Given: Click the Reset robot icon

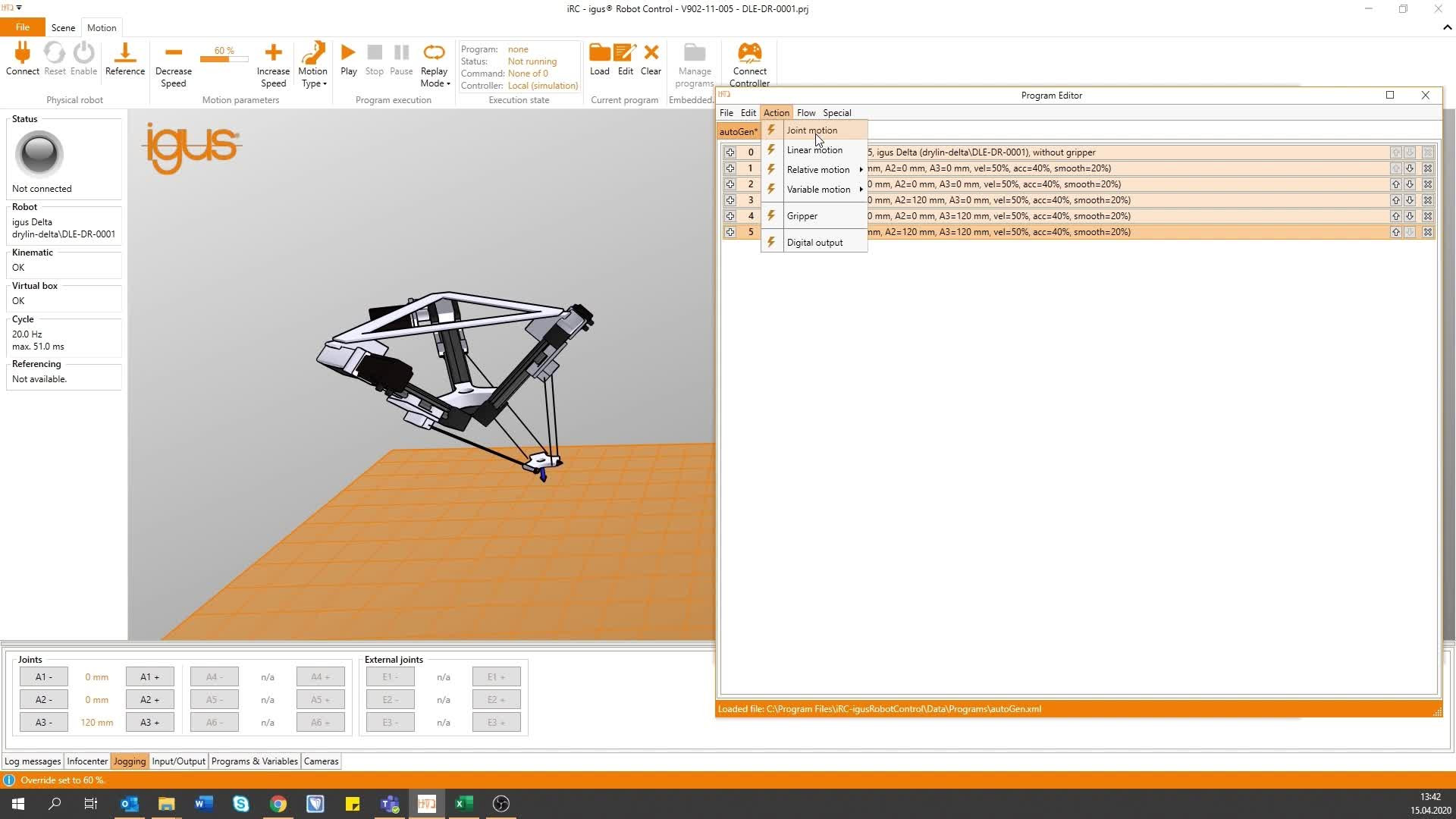Looking at the screenshot, I should (55, 53).
